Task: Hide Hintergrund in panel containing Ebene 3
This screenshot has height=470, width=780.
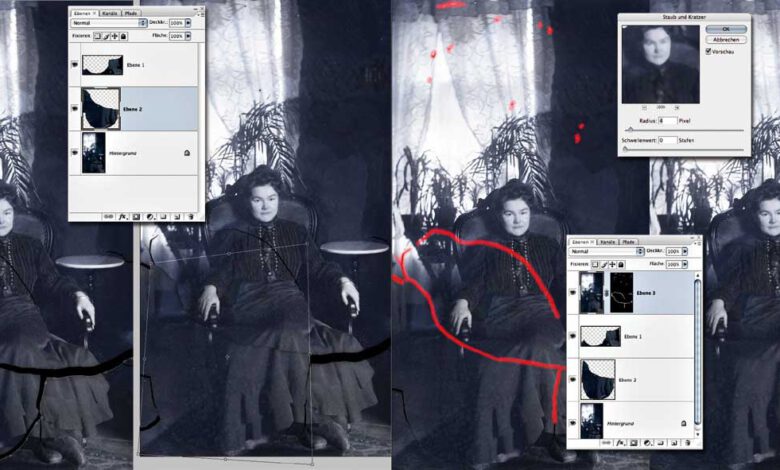Action: click(573, 423)
